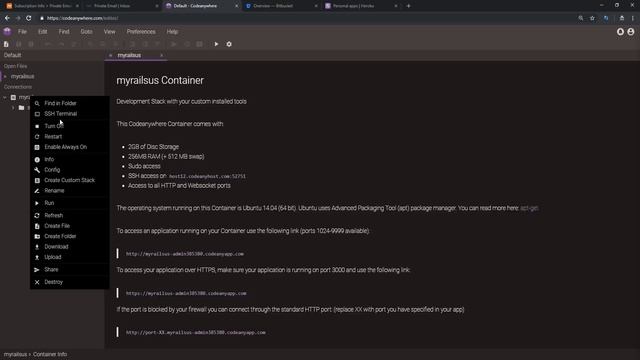Choose Create Folder in context menu
640x360 pixels.
tap(69, 236)
